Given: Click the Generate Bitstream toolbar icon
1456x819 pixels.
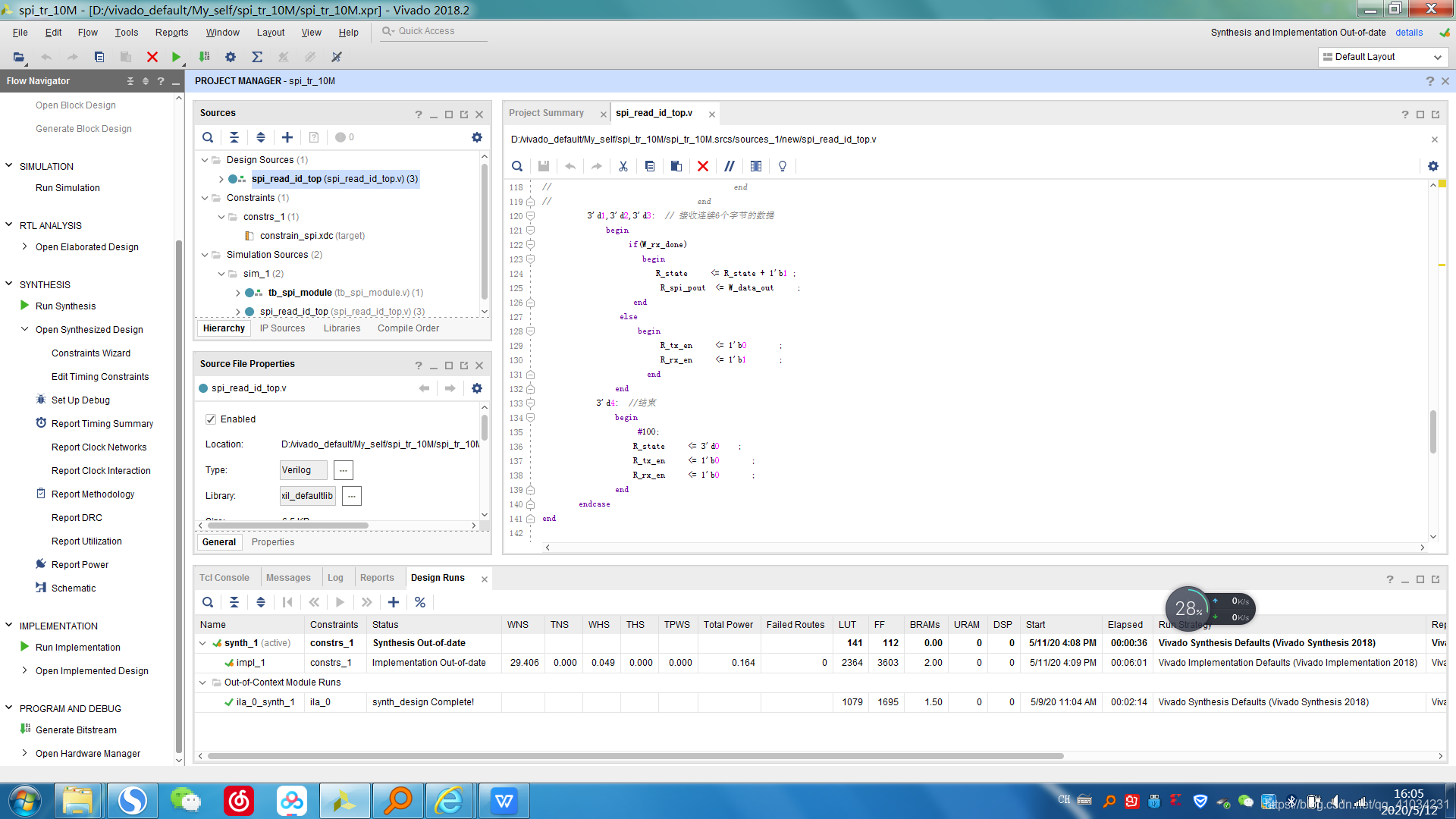Looking at the screenshot, I should (x=204, y=57).
